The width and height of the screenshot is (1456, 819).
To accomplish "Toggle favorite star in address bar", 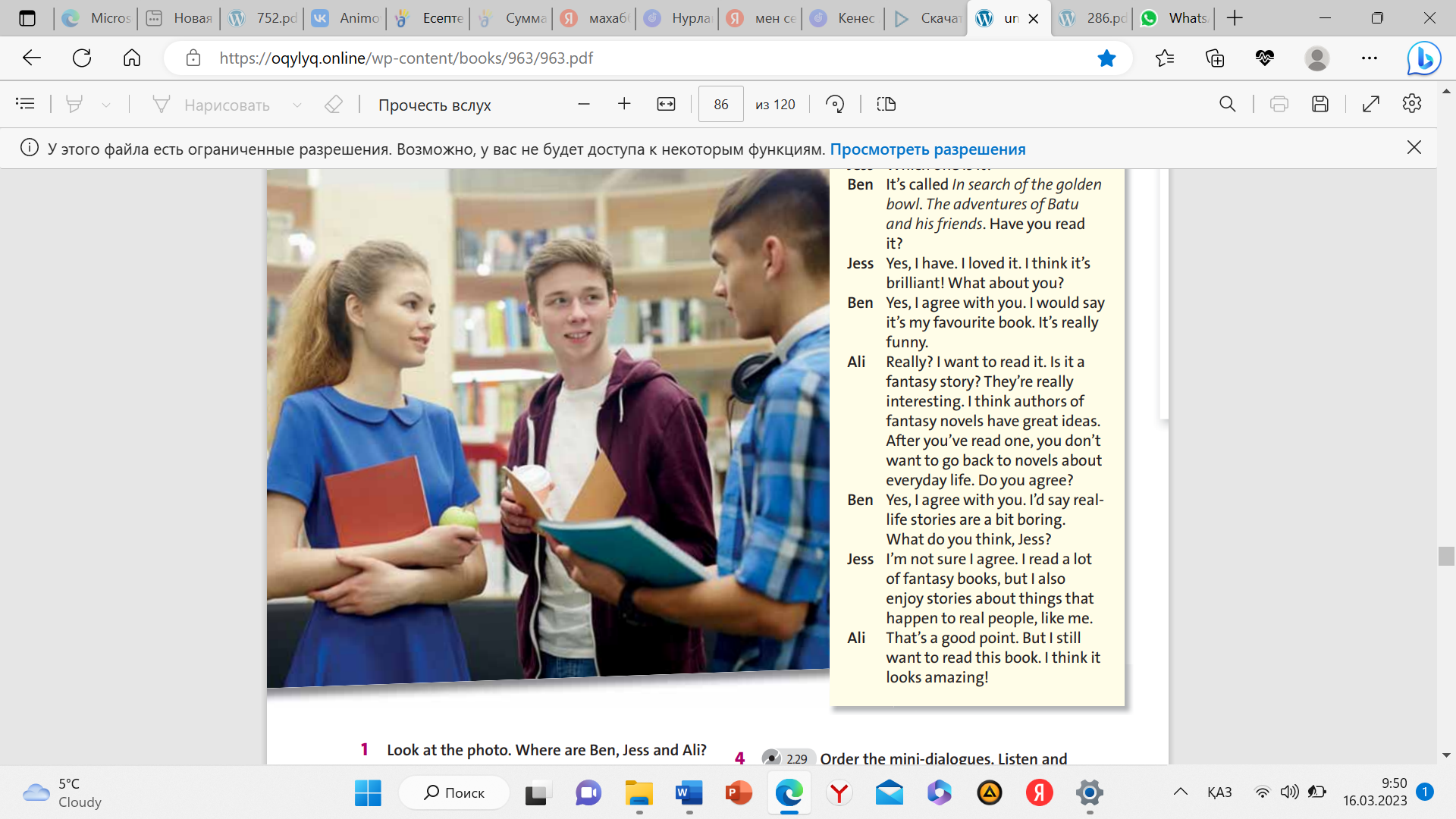I will point(1106,58).
